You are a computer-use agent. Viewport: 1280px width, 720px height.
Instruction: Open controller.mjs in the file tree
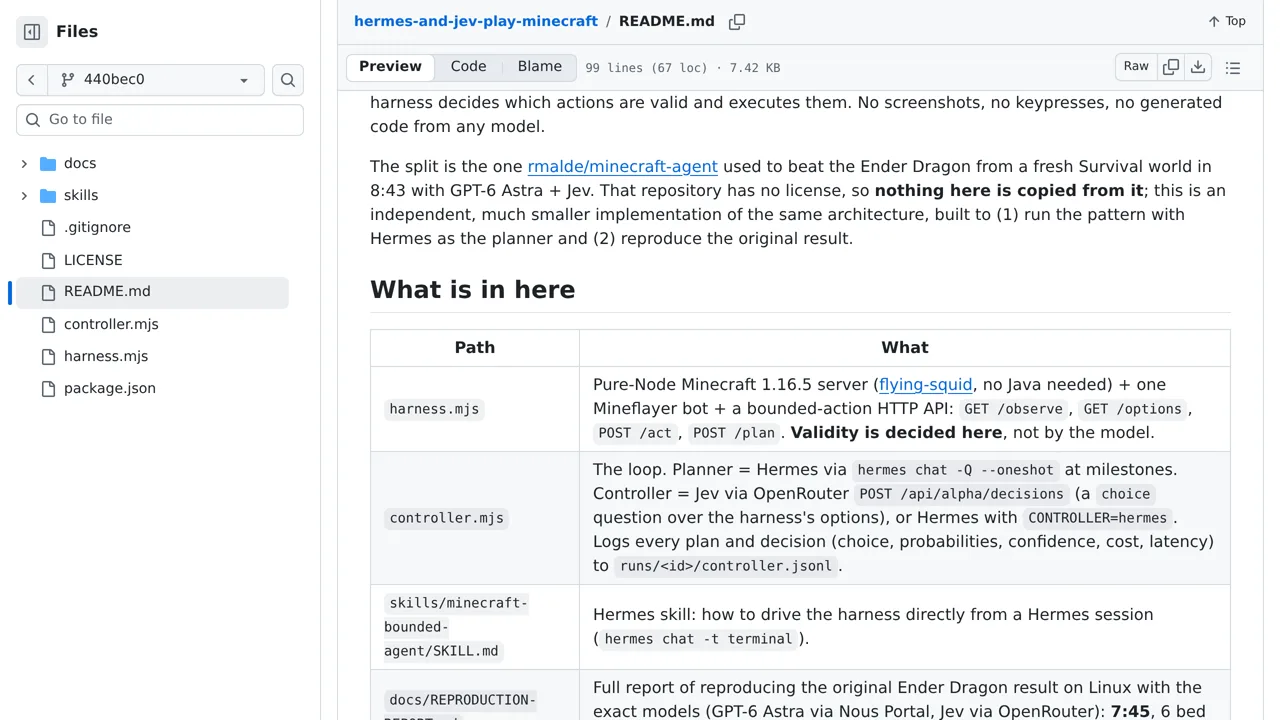[x=111, y=324]
